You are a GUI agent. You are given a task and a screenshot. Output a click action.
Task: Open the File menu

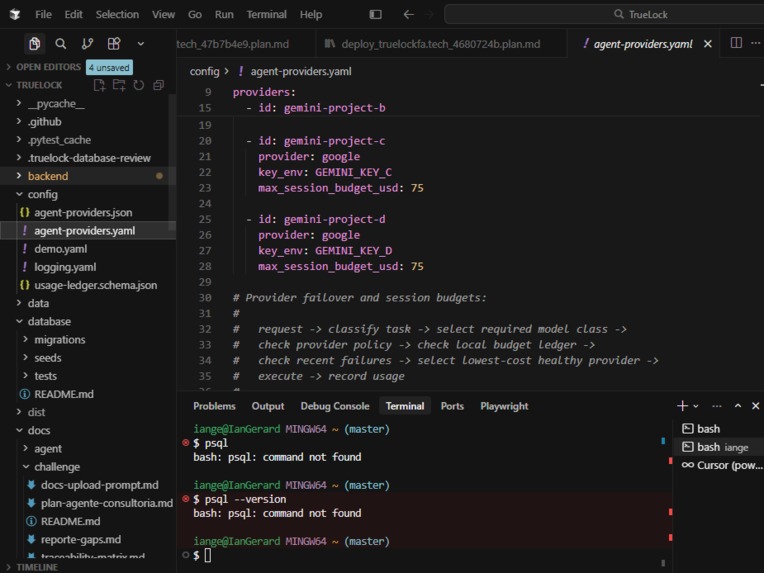click(x=43, y=15)
